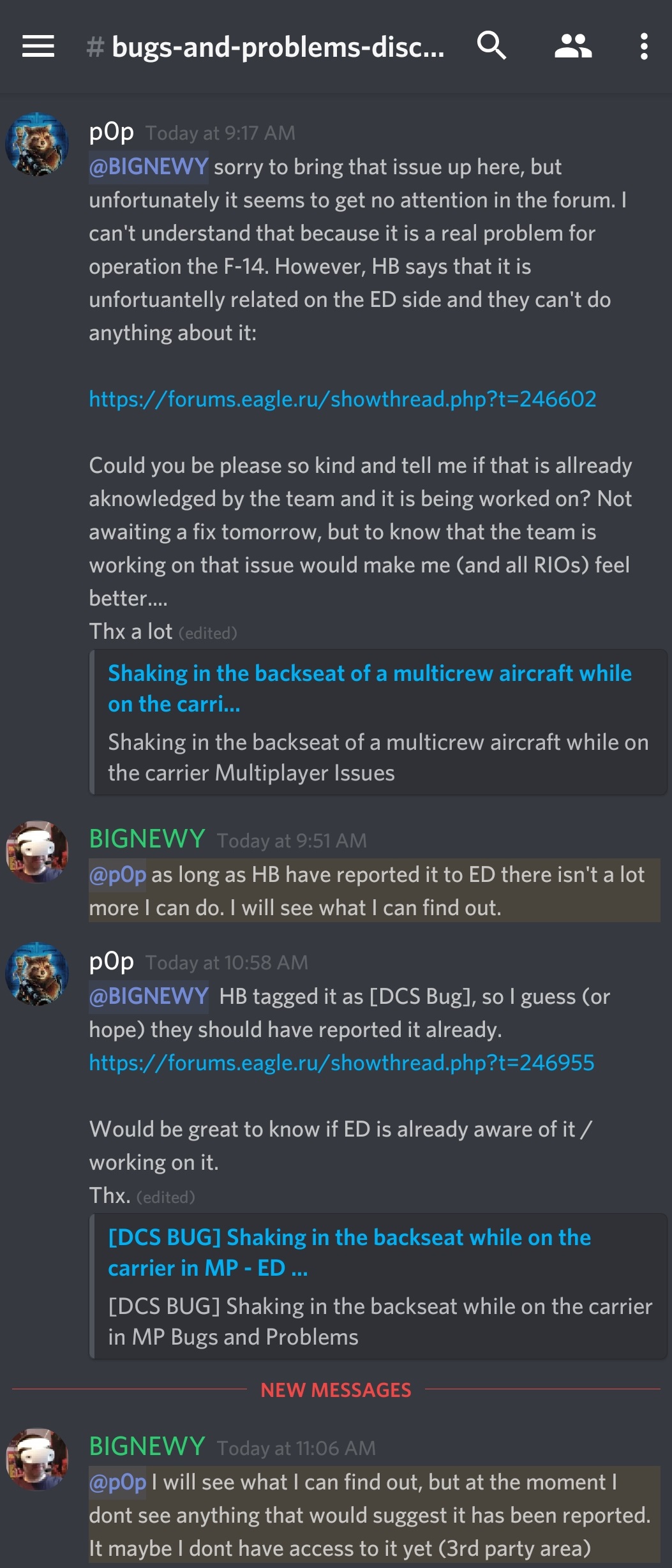The image size is (672, 1568).
Task: Tap pOp username at 9:17 AM
Action: [x=112, y=131]
